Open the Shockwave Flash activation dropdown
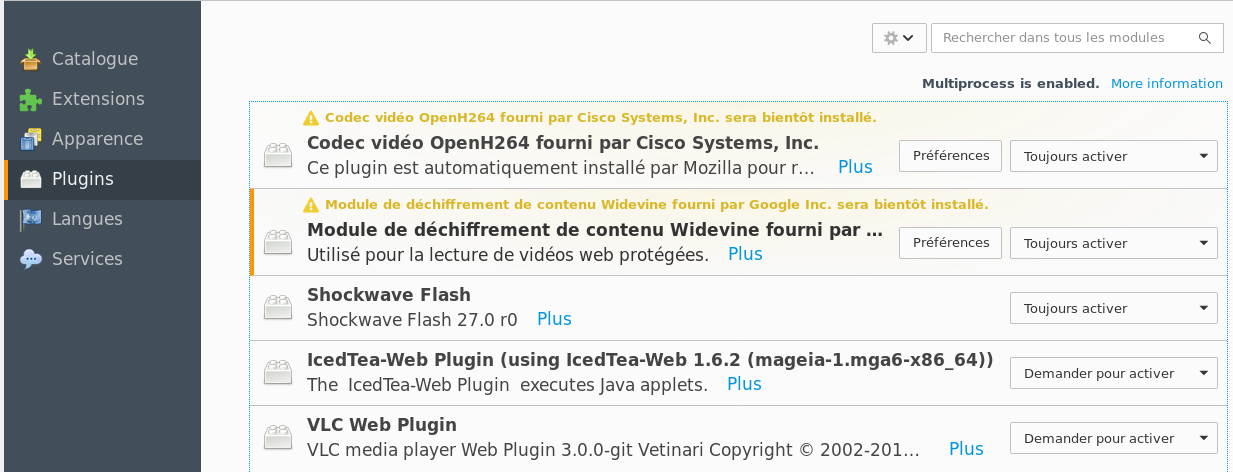The width and height of the screenshot is (1233, 472). pos(1114,308)
